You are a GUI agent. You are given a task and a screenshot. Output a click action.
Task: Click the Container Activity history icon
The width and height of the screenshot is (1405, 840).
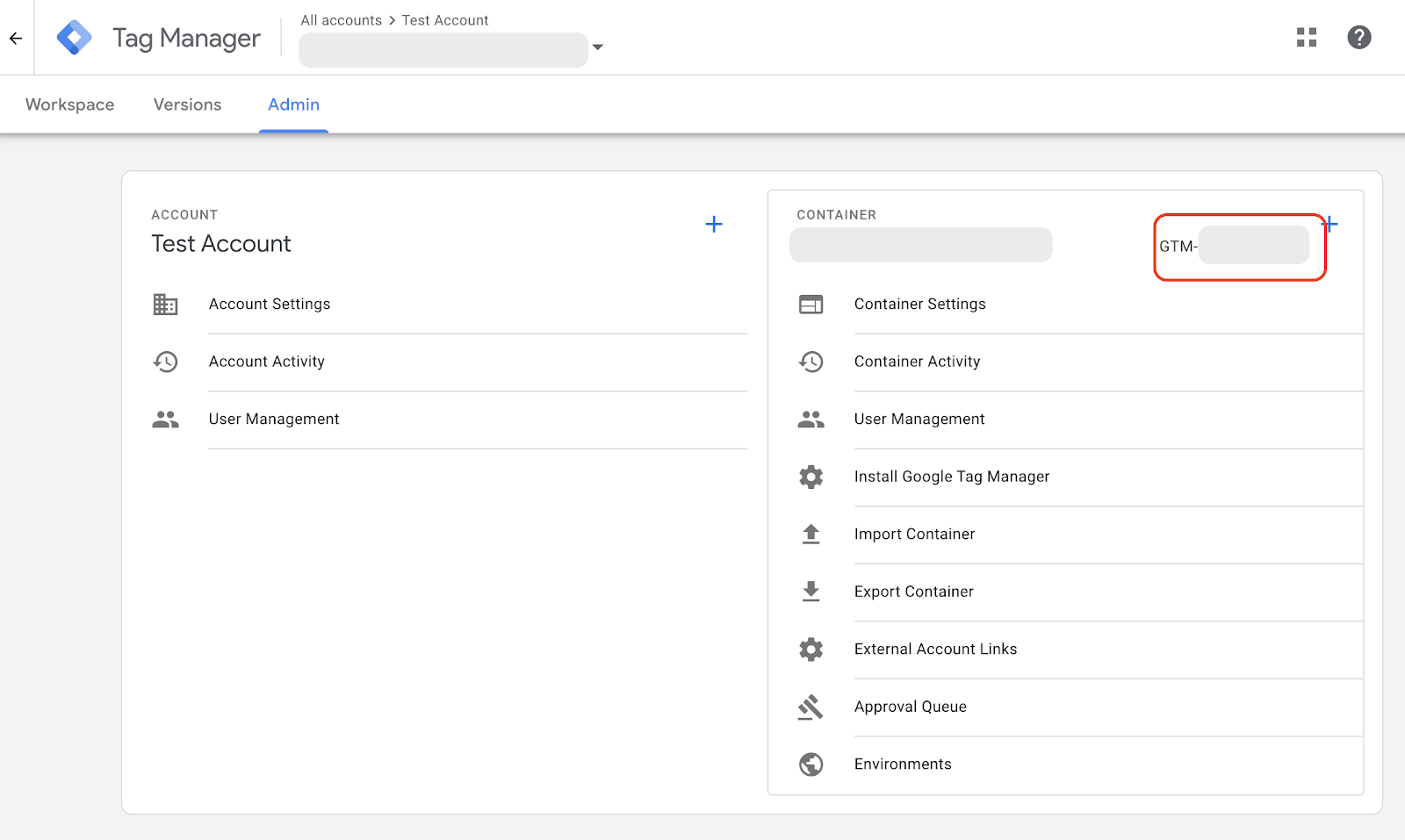(811, 362)
